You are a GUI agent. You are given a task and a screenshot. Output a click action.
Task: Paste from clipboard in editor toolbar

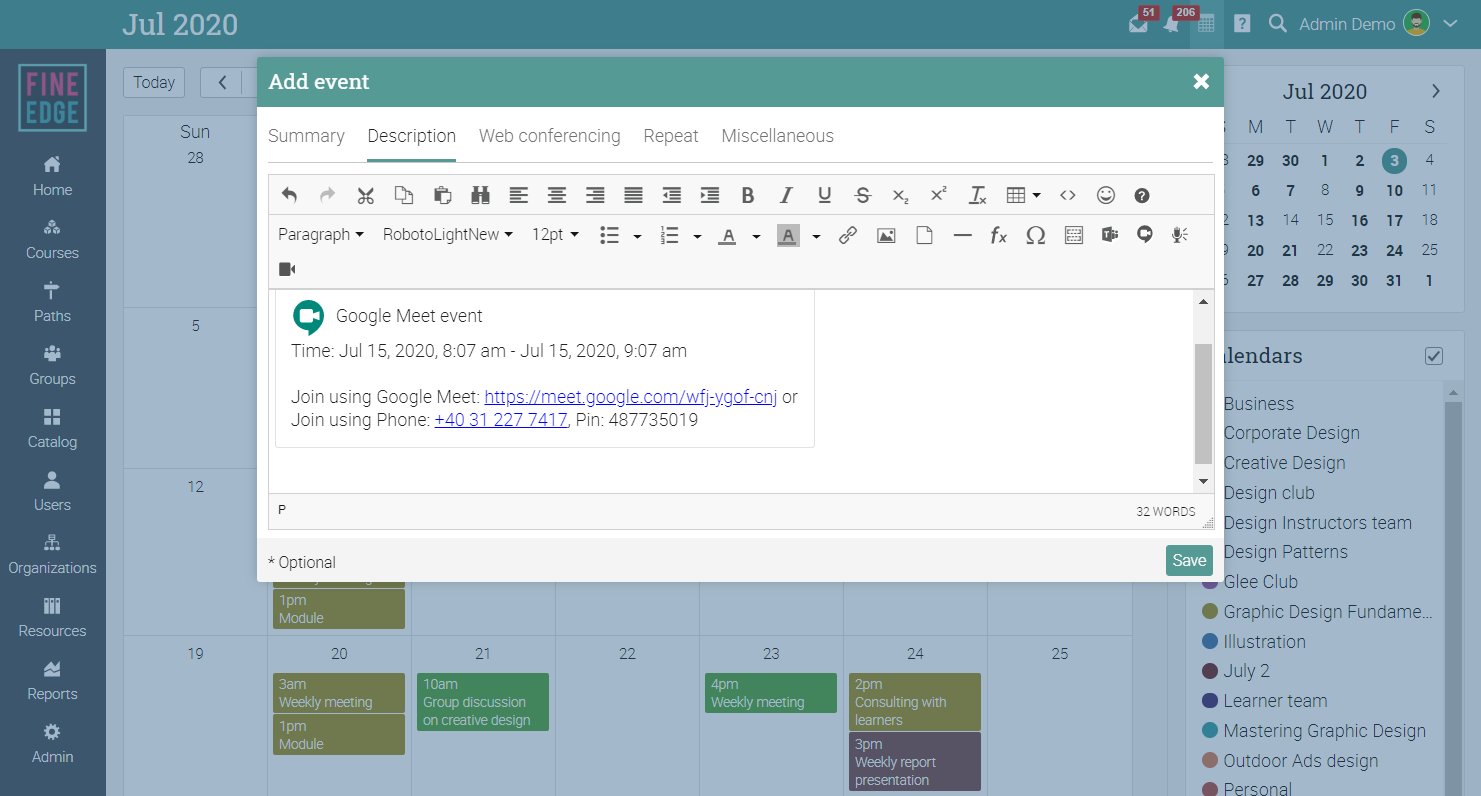pos(442,196)
